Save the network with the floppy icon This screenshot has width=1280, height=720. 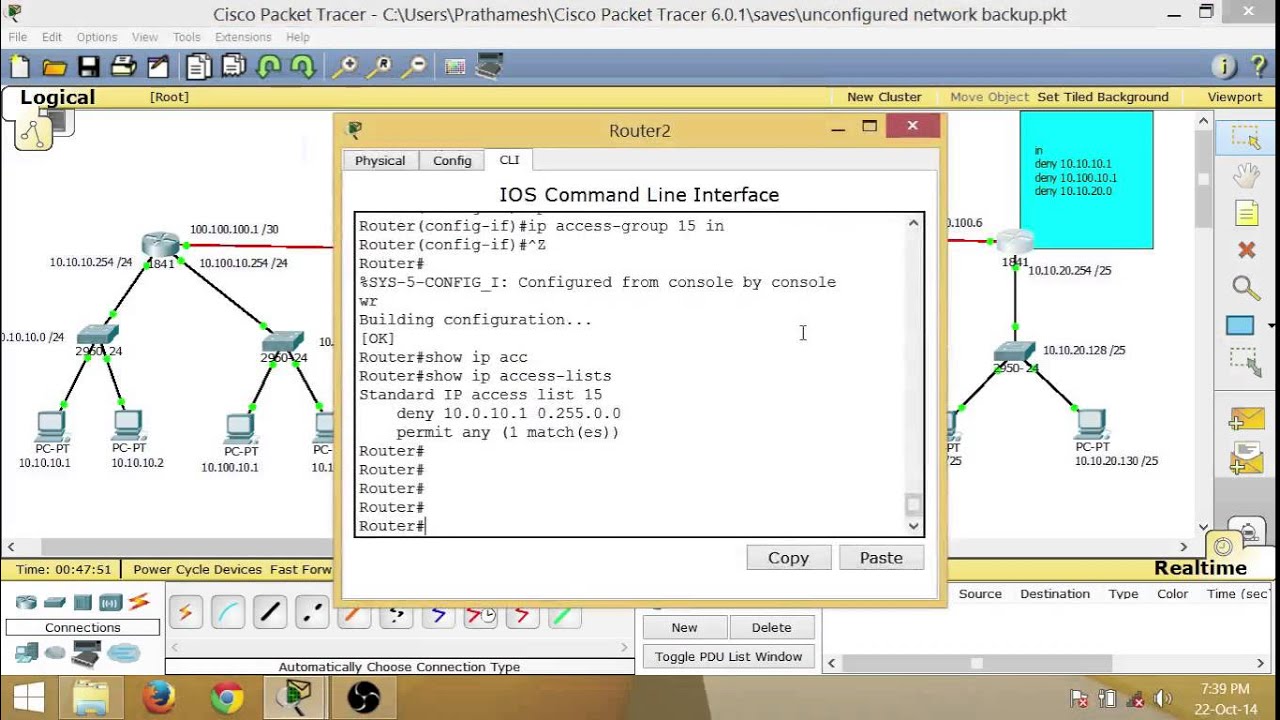(x=89, y=67)
